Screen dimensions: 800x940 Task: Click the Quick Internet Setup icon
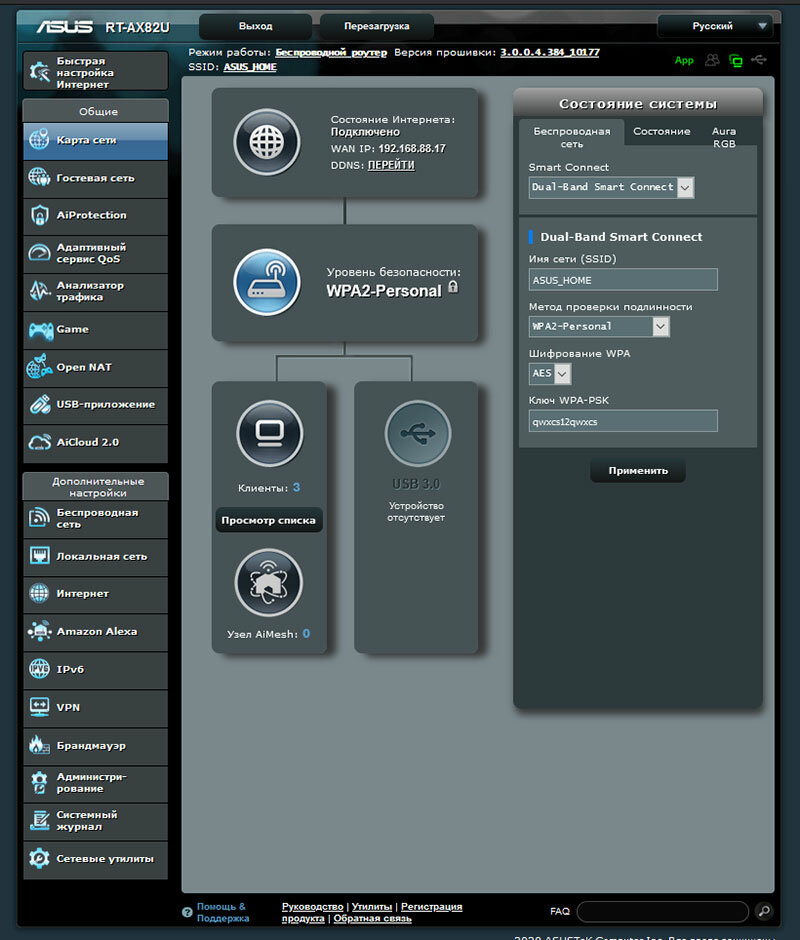(40, 72)
